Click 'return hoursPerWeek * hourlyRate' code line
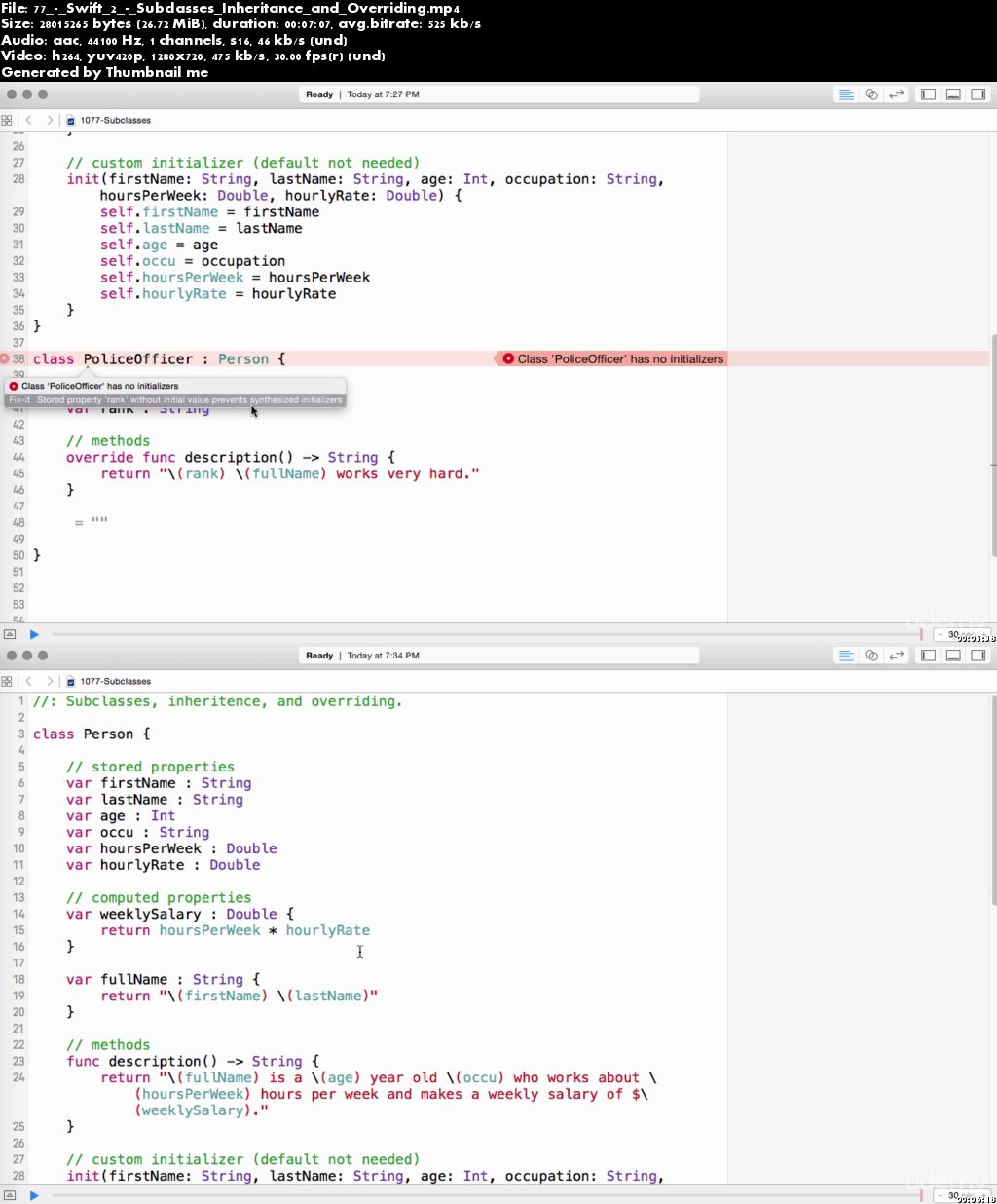Image resolution: width=997 pixels, height=1204 pixels. [235, 930]
